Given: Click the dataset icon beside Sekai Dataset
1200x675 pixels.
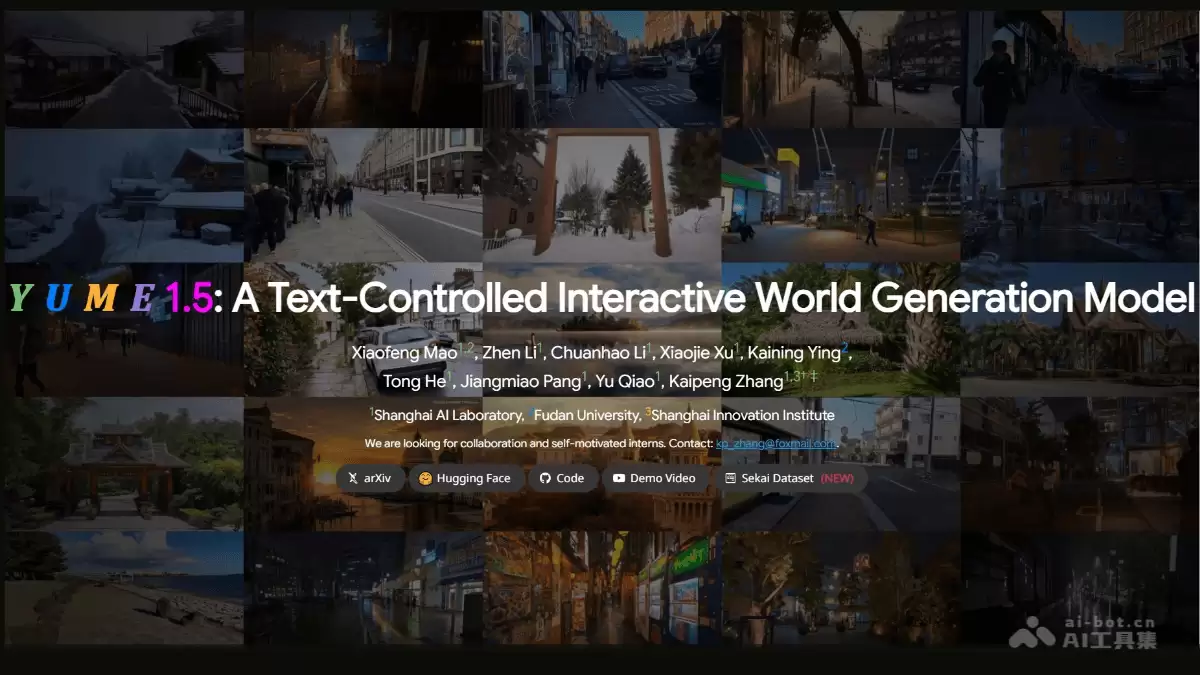Looking at the screenshot, I should (x=730, y=479).
